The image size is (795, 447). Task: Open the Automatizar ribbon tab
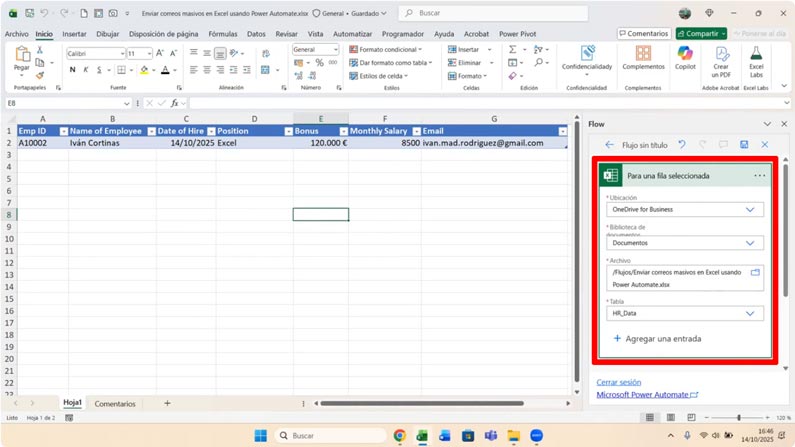click(352, 34)
